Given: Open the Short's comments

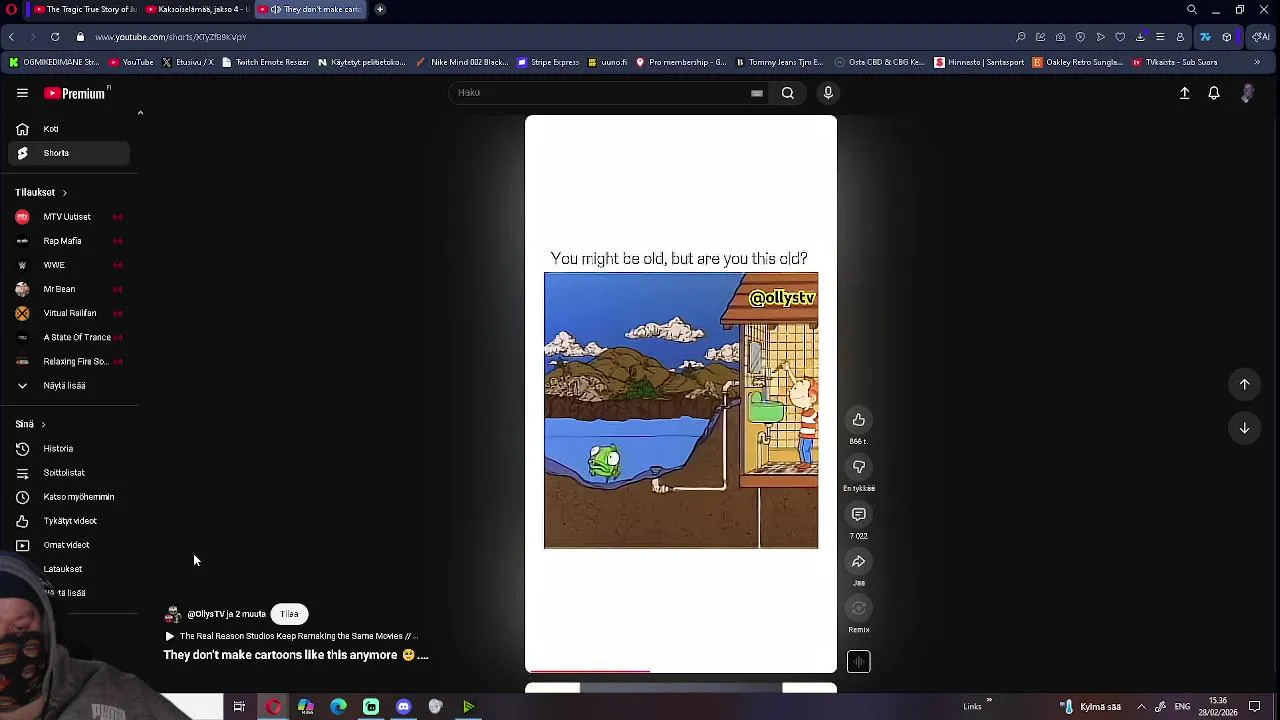Looking at the screenshot, I should [x=859, y=514].
